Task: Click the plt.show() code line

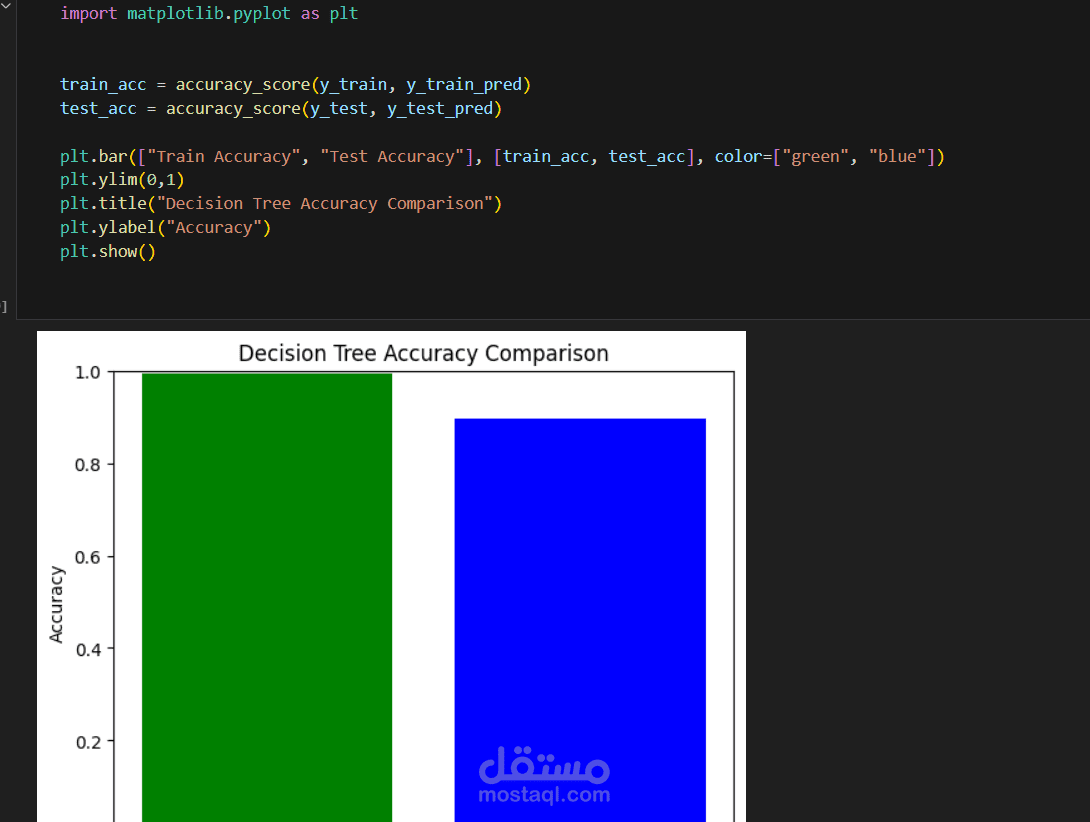Action: click(108, 252)
